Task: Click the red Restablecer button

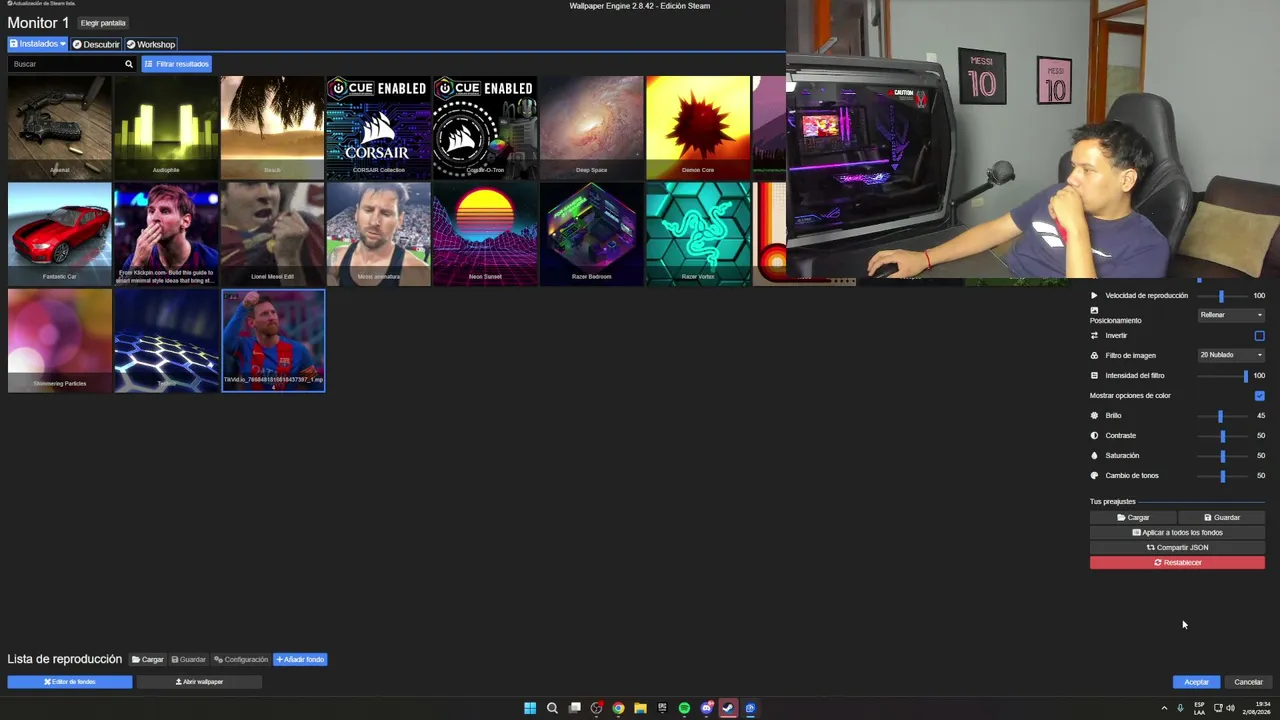Action: [1177, 563]
